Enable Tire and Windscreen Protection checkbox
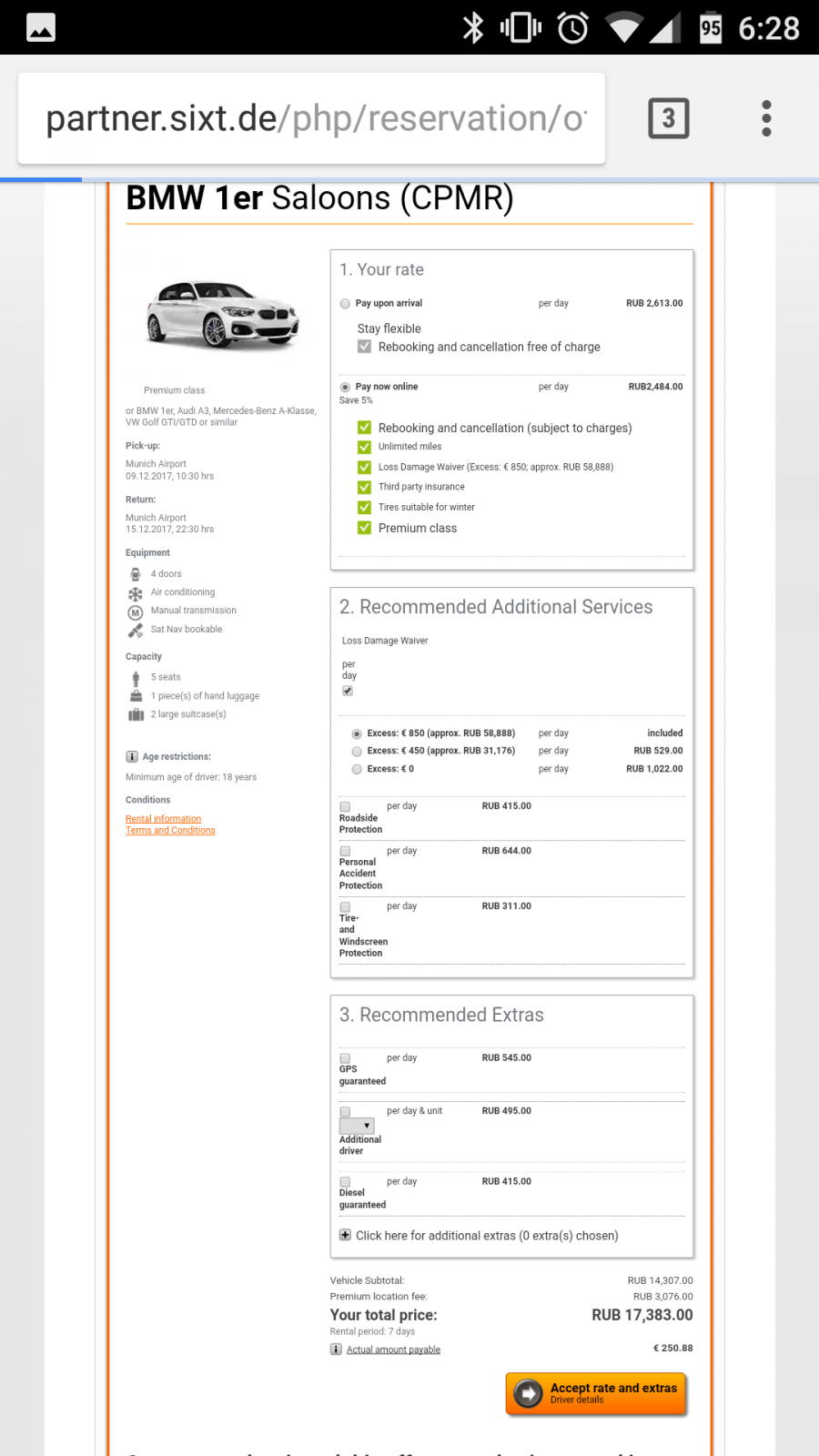This screenshot has width=819, height=1456. click(345, 906)
